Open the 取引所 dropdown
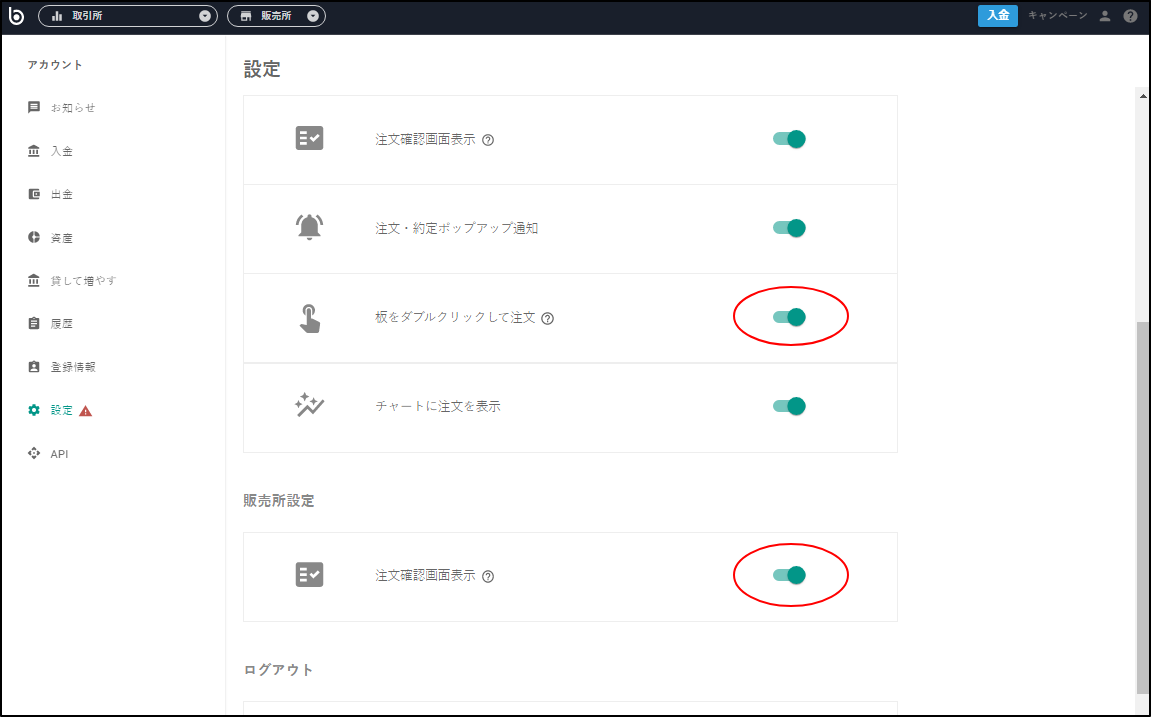This screenshot has height=717, width=1151. [x=128, y=16]
